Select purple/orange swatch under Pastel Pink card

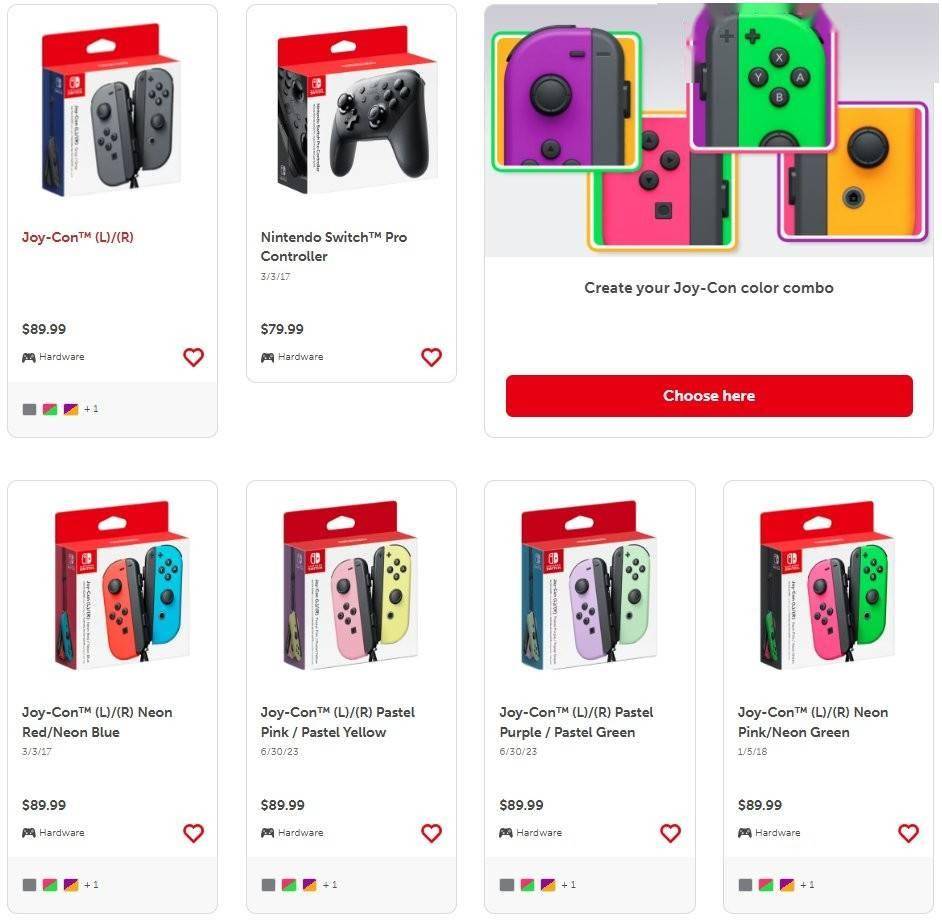309,885
